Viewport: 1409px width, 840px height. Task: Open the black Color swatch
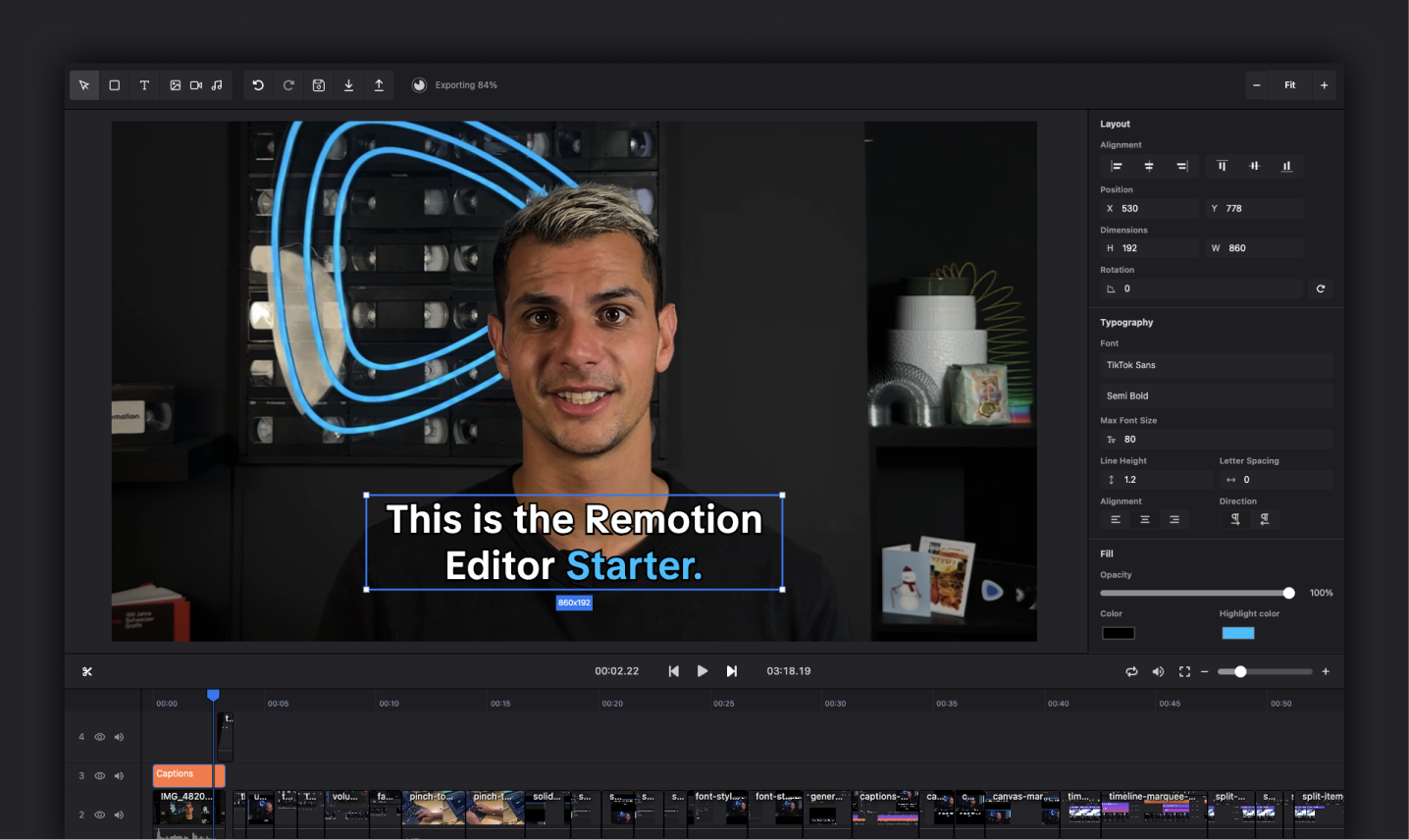[1119, 633]
